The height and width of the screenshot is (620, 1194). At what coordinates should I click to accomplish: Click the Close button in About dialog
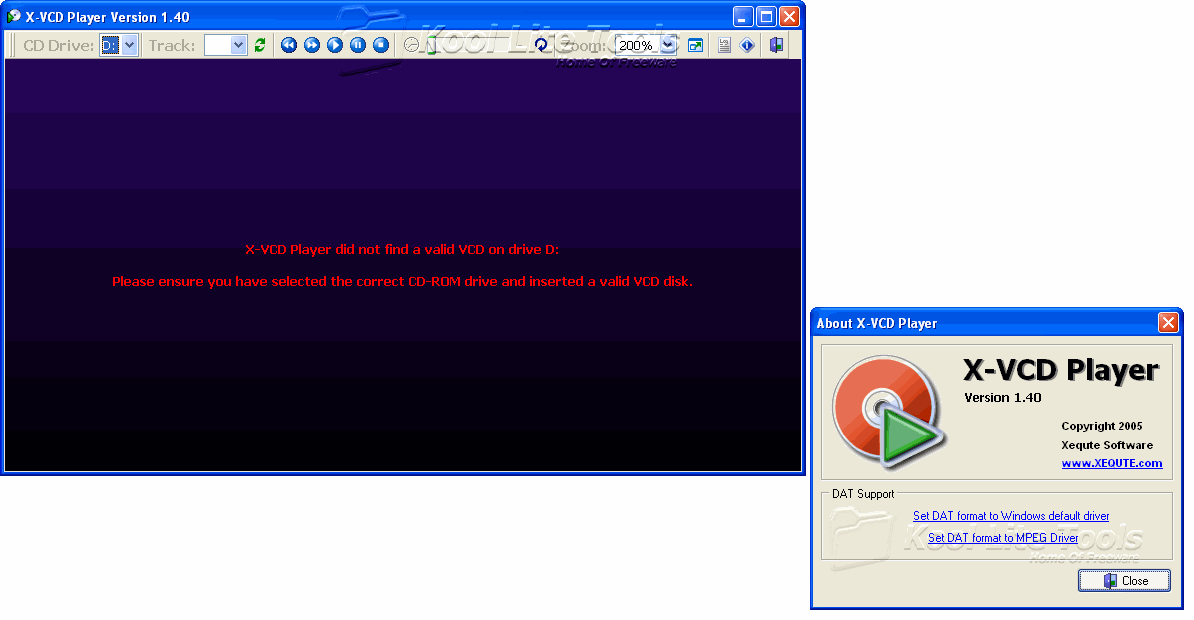(x=1124, y=580)
